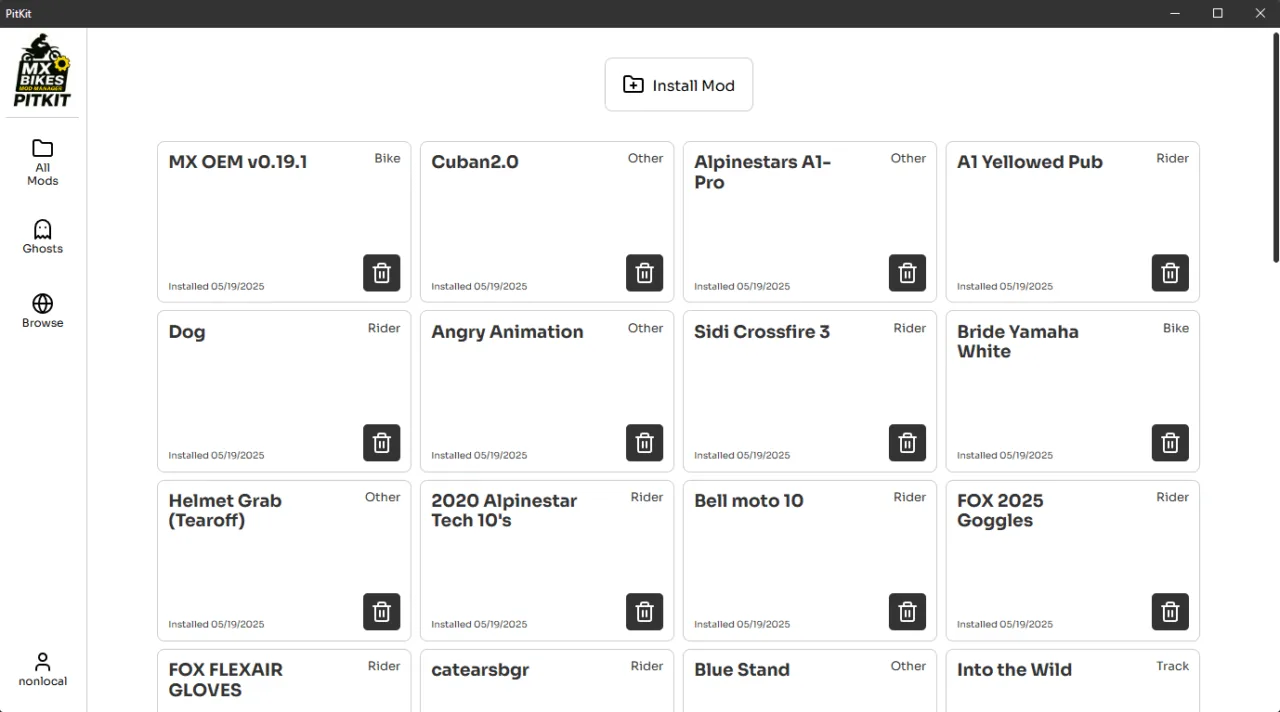
Task: Switch to the Ghosts section
Action: [x=43, y=237]
